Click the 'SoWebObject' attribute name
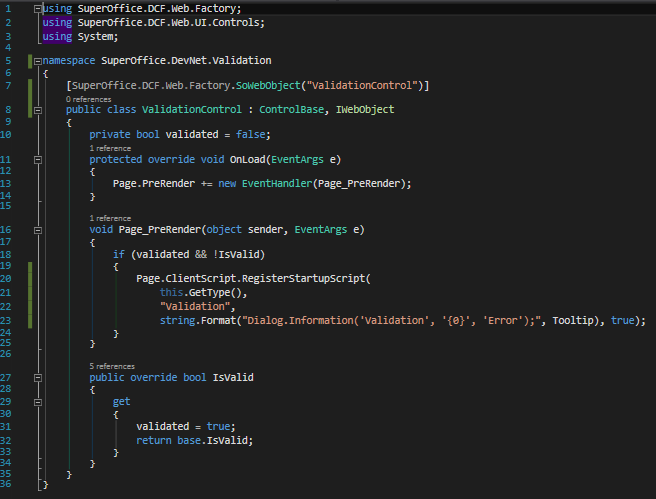Image resolution: width=656 pixels, height=499 pixels. [x=268, y=85]
